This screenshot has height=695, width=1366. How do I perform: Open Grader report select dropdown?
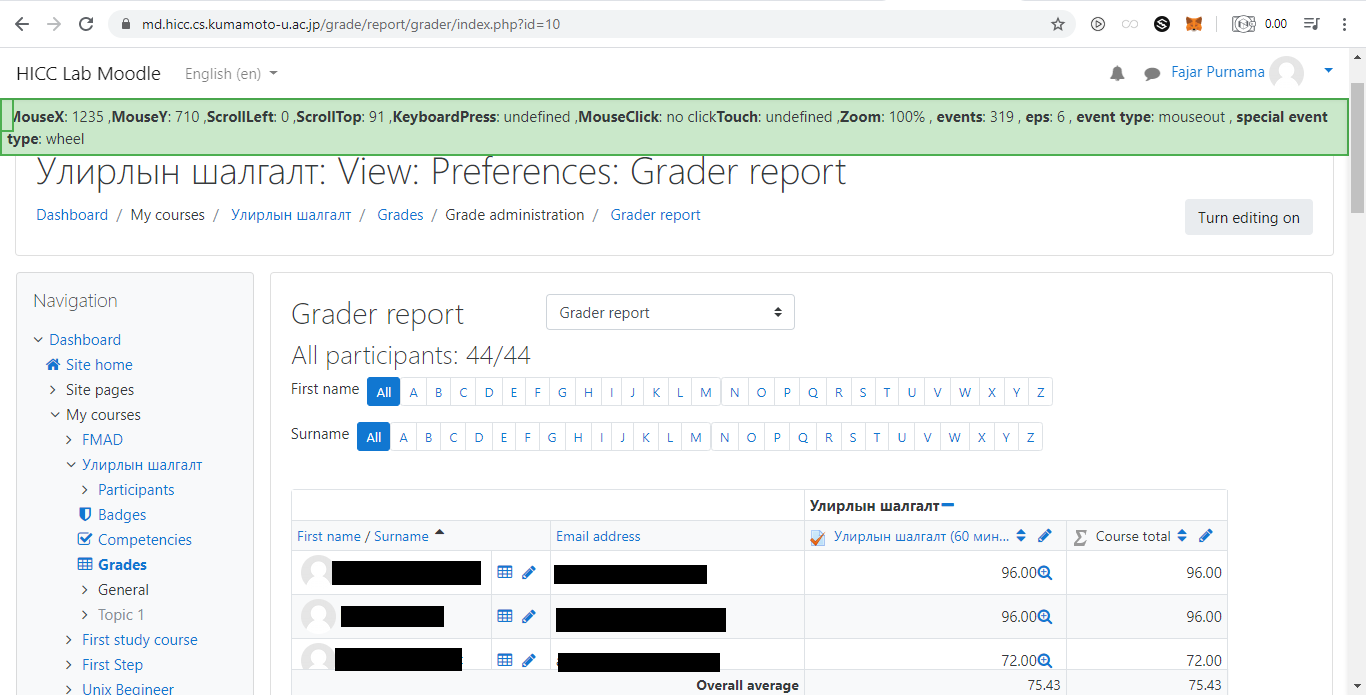click(670, 312)
